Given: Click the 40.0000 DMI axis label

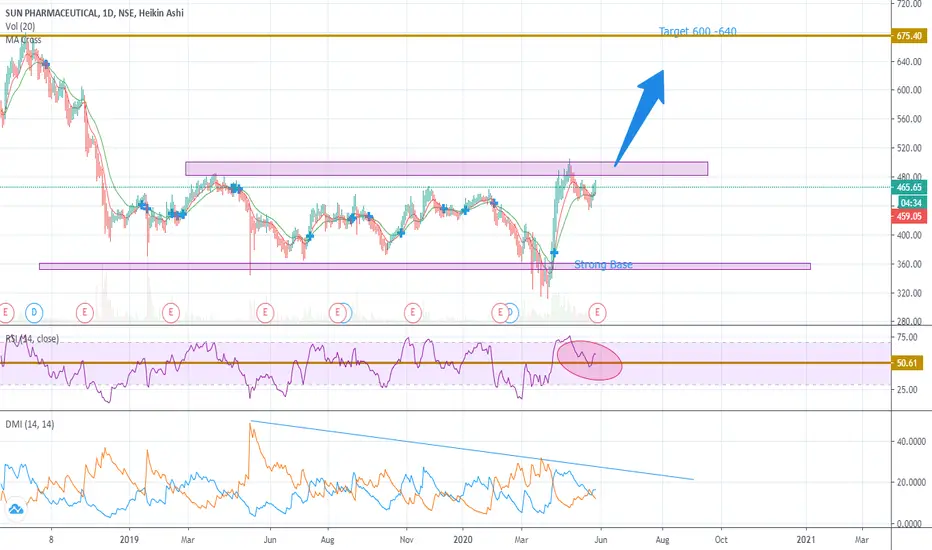Looking at the screenshot, I should (x=912, y=442).
